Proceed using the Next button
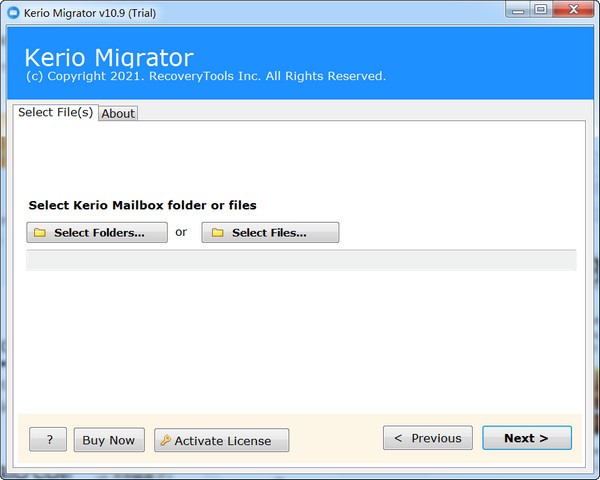This screenshot has height=480, width=600. point(526,438)
